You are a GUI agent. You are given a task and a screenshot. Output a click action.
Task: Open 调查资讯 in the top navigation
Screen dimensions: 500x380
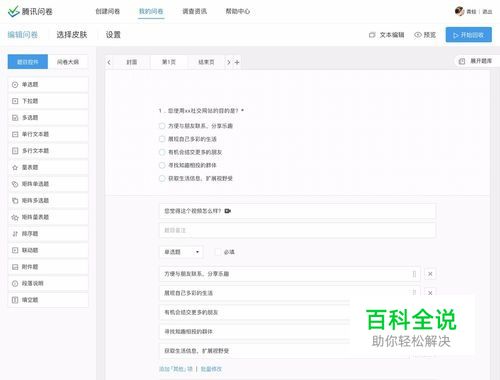click(194, 11)
